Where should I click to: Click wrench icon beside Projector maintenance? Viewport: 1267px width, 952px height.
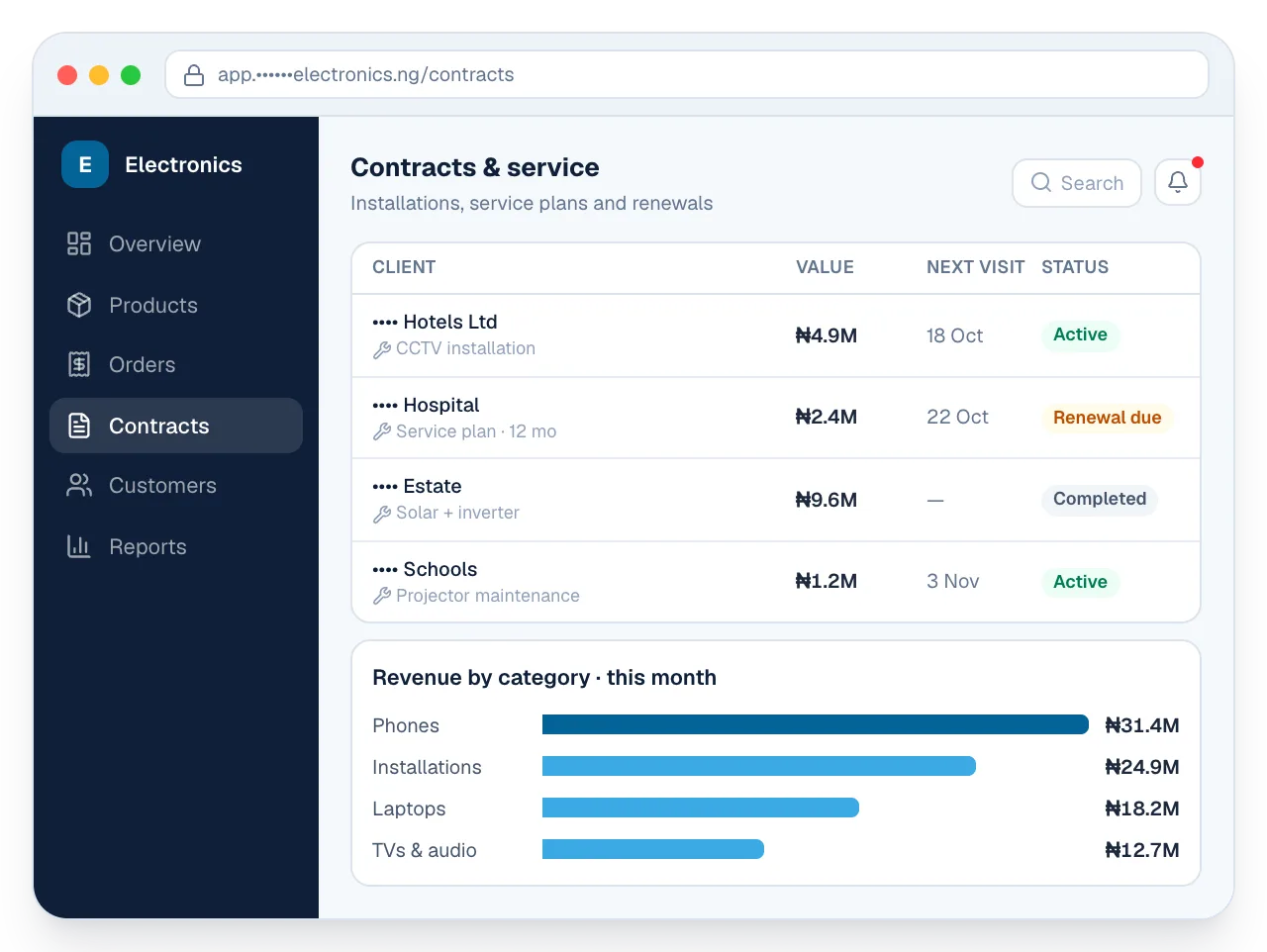click(x=382, y=596)
